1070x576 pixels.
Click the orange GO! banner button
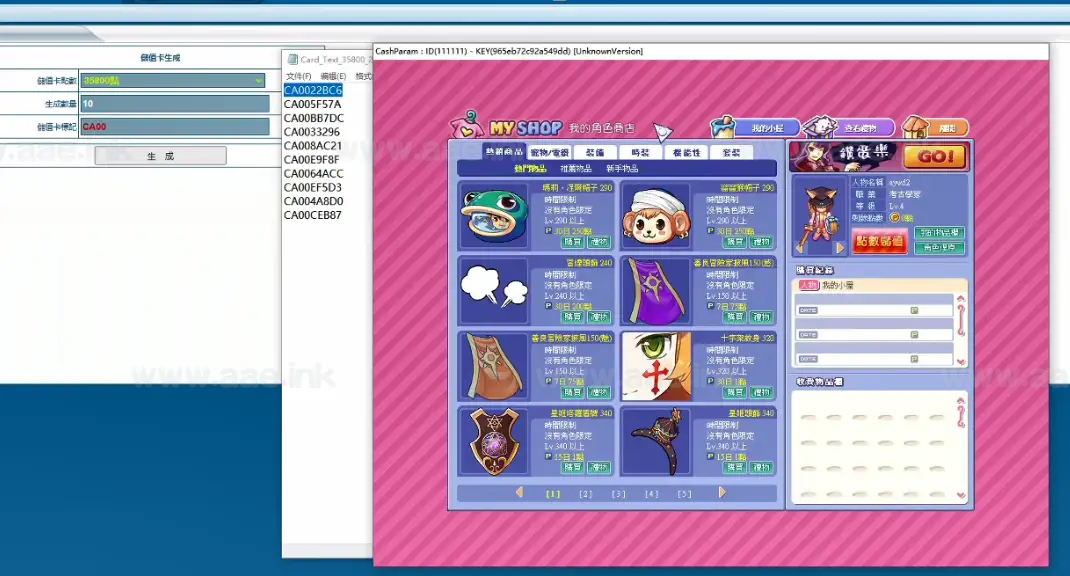tap(934, 157)
